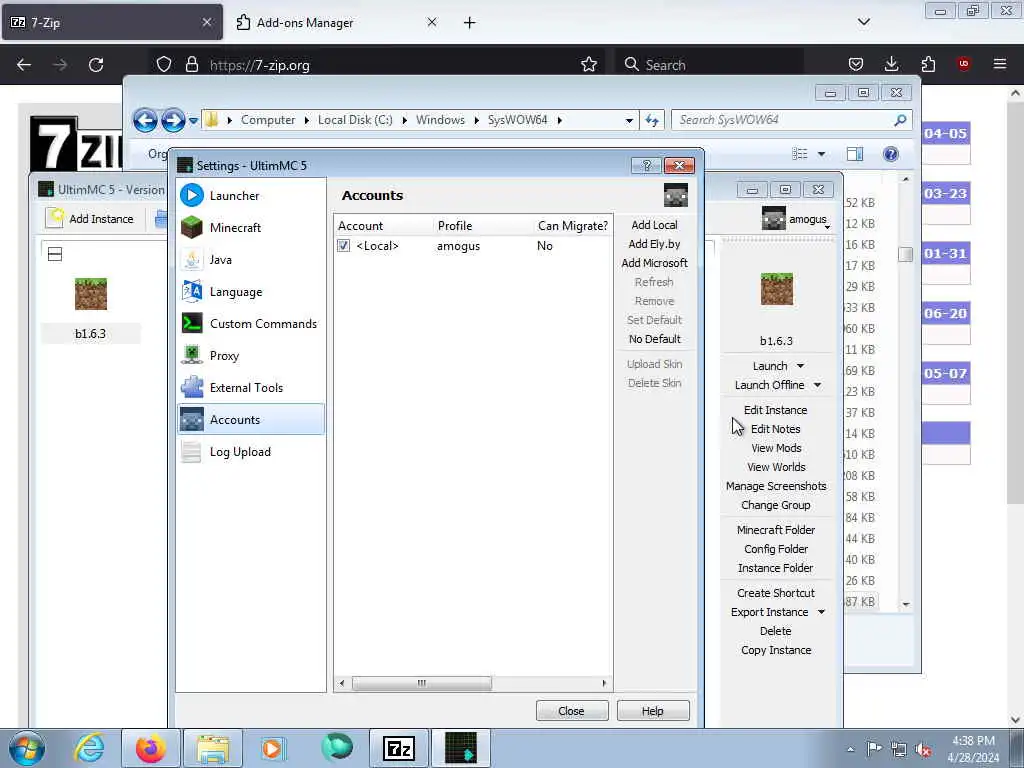Viewport: 1024px width, 768px height.
Task: Click View Mods in the side panel
Action: coord(776,447)
